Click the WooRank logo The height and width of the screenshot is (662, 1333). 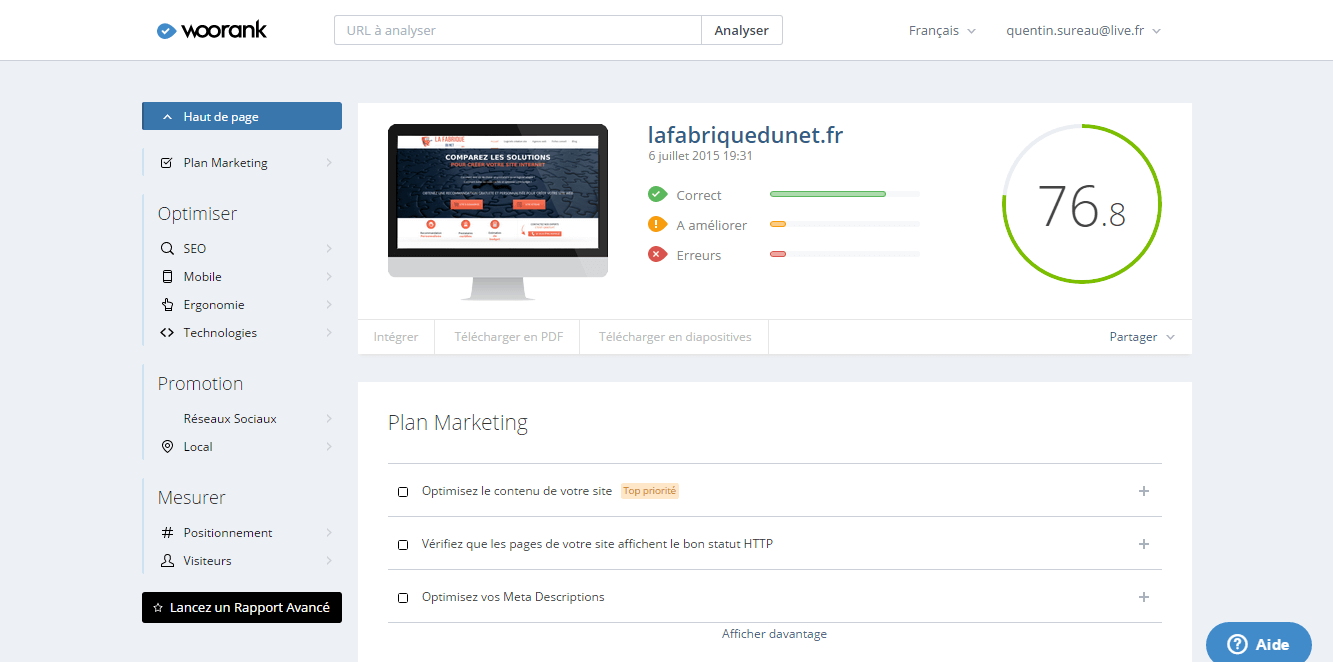[x=212, y=30]
